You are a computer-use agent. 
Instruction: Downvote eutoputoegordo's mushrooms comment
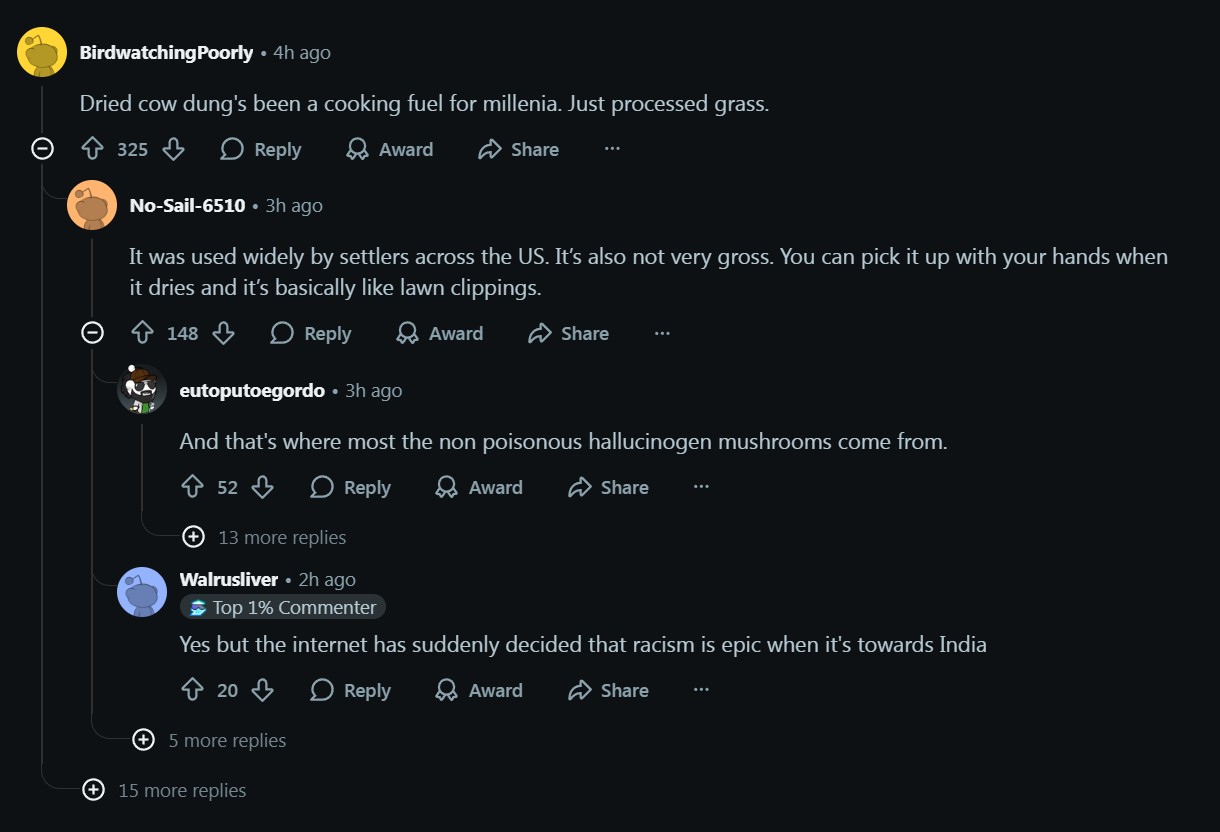pos(262,487)
